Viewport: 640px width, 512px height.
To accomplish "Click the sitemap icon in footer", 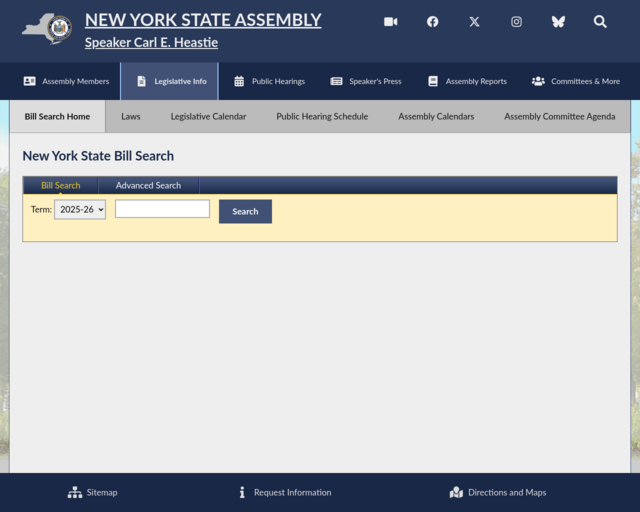I will click(75, 492).
